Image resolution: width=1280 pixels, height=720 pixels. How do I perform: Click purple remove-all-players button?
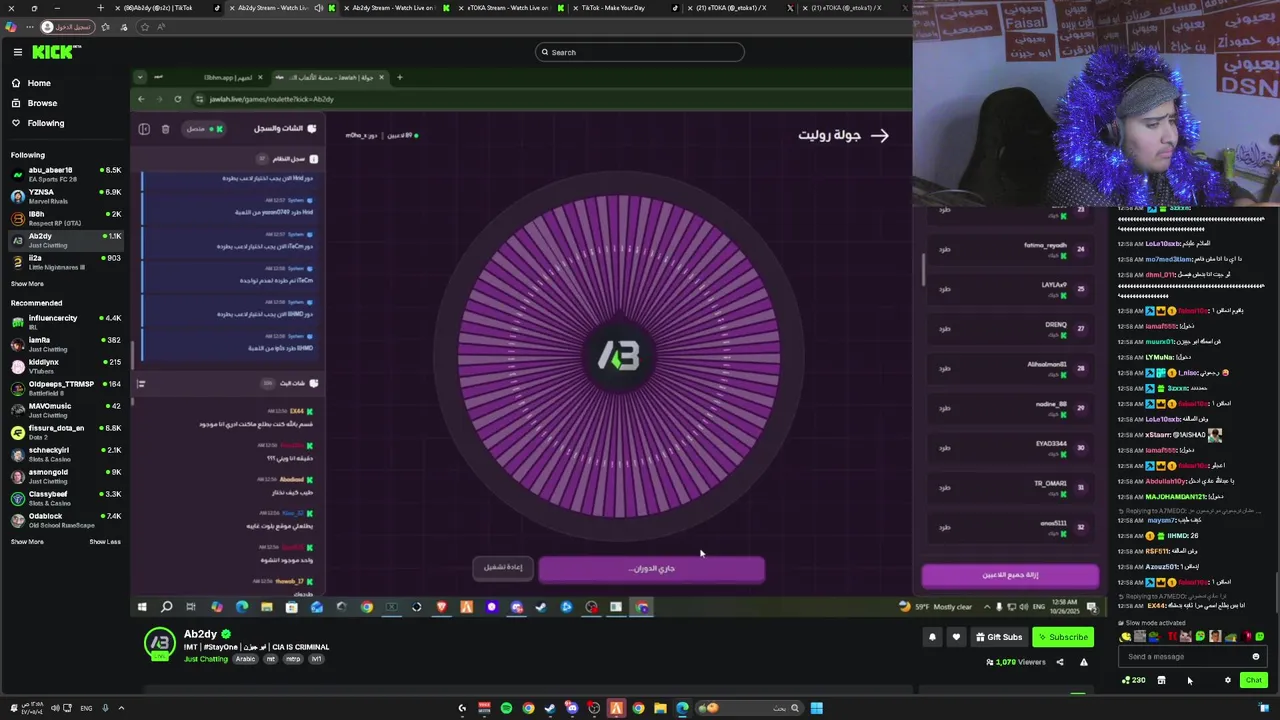1010,575
